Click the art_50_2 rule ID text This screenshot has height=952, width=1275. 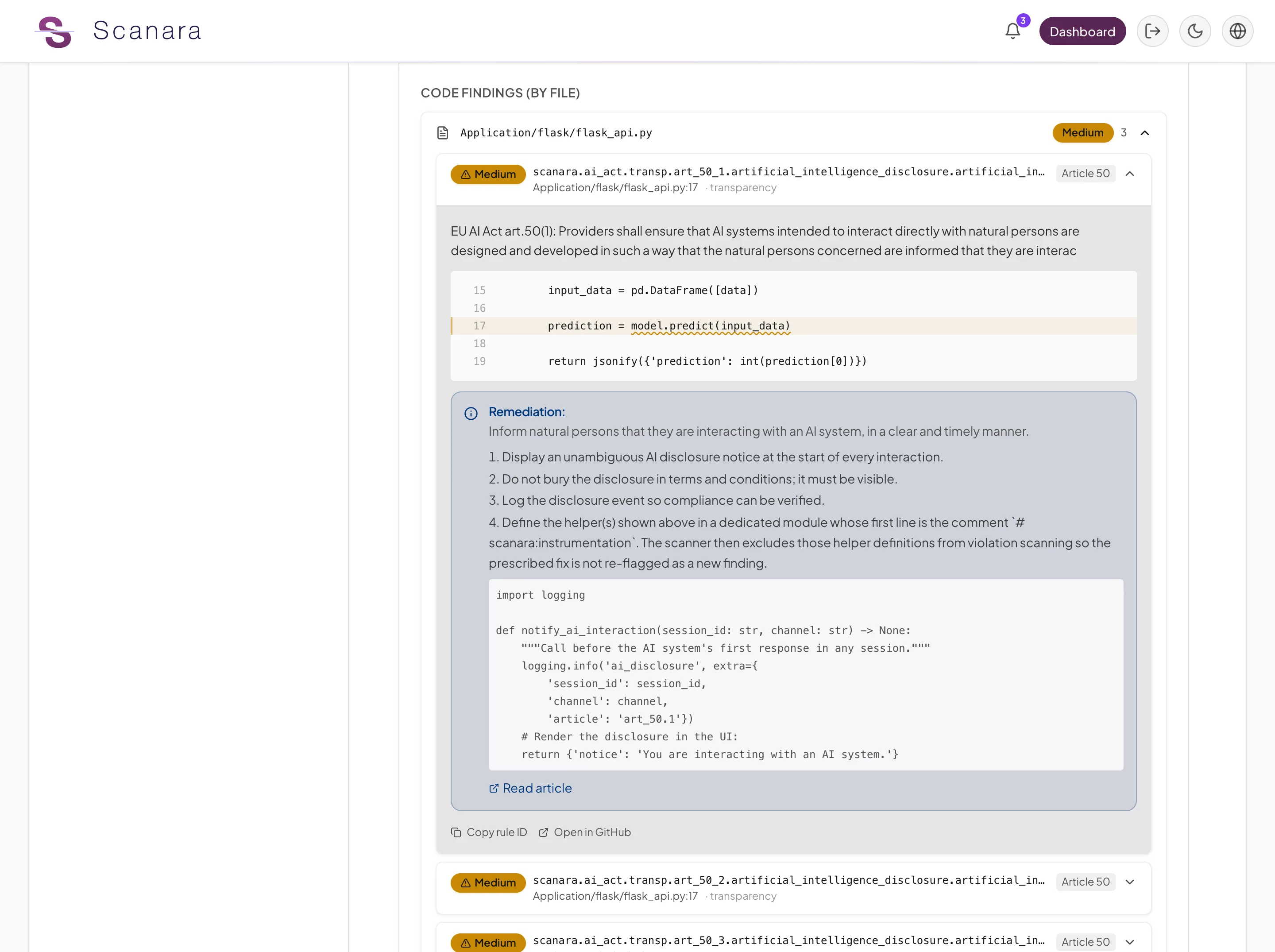click(x=789, y=880)
